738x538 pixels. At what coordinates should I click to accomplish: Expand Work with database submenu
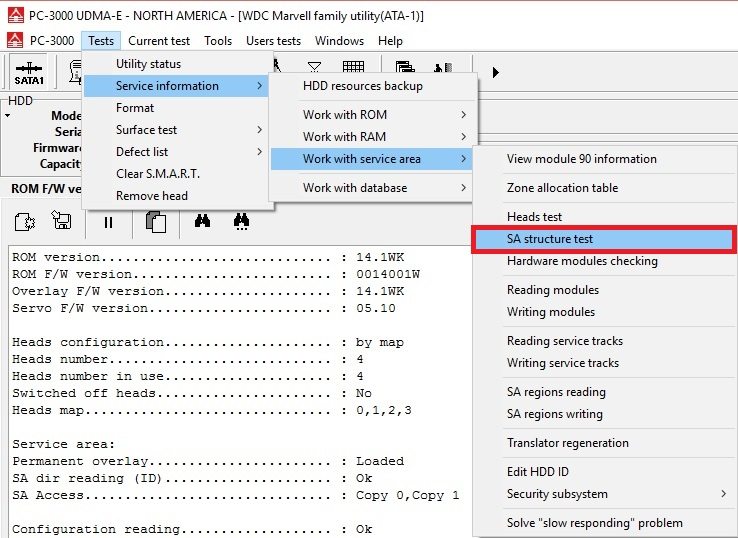(371, 188)
